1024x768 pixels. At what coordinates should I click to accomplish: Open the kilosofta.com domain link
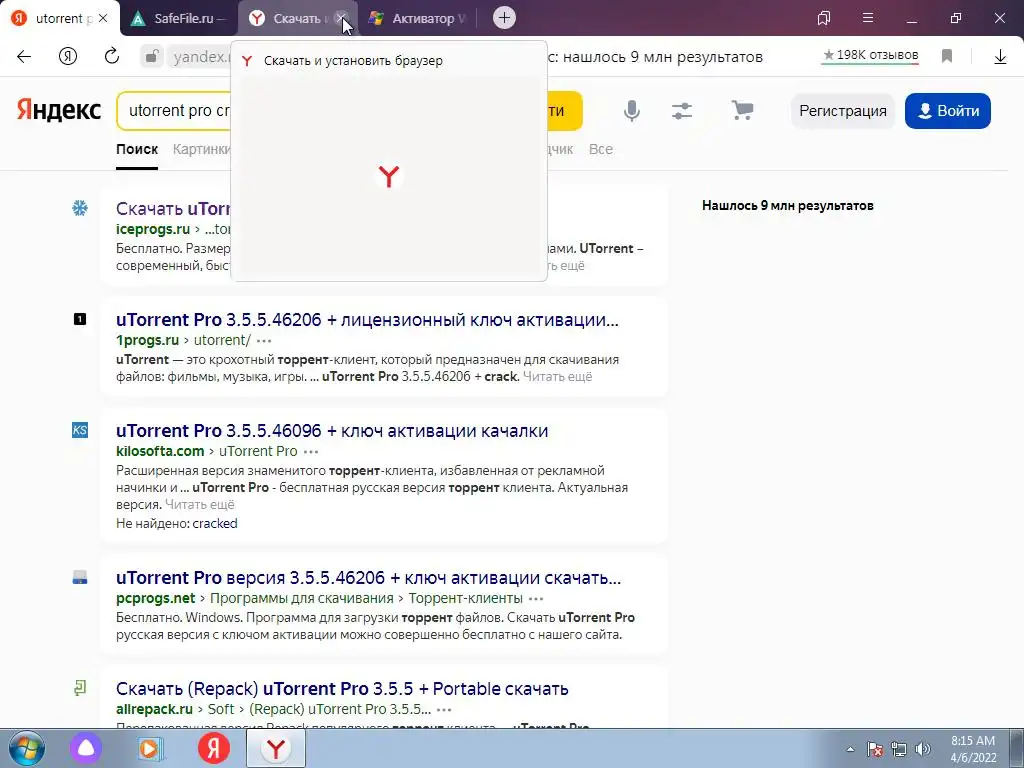(x=160, y=451)
